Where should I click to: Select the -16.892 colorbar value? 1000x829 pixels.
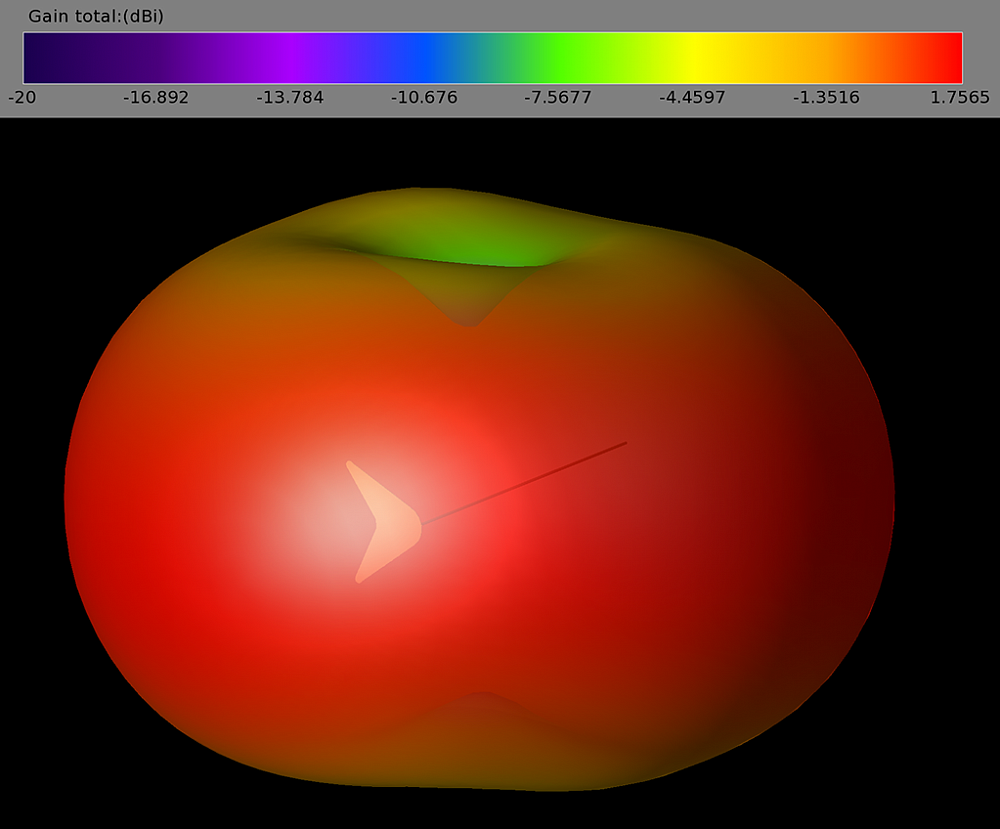tap(156, 97)
